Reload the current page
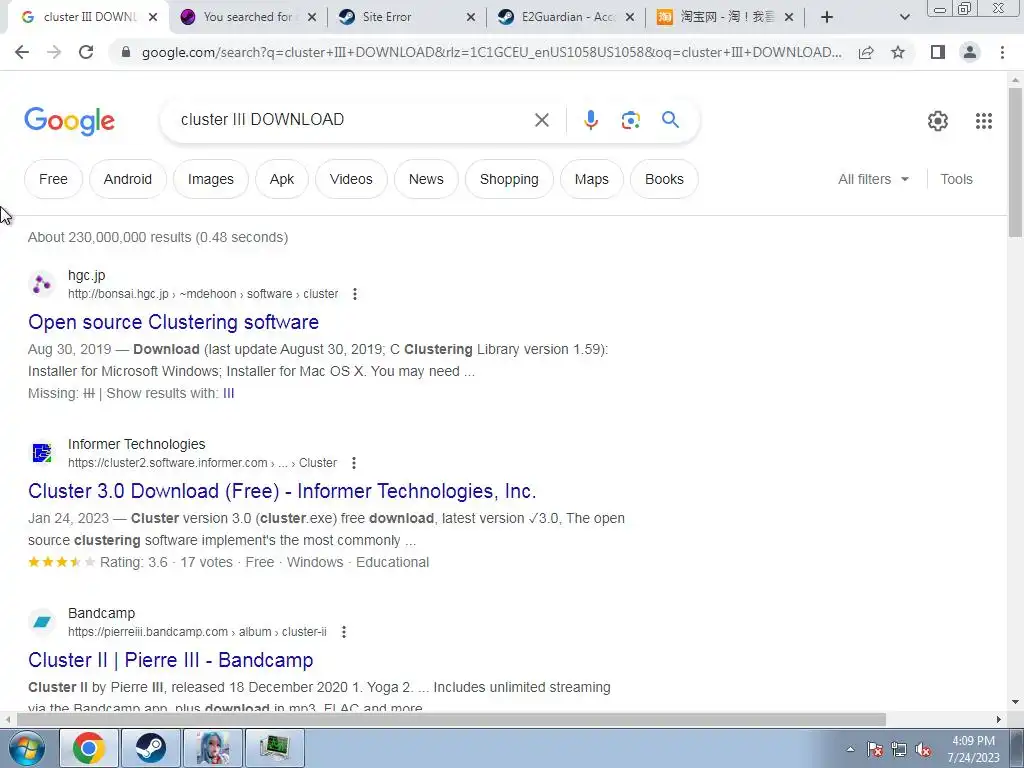1024x768 pixels. (x=86, y=52)
